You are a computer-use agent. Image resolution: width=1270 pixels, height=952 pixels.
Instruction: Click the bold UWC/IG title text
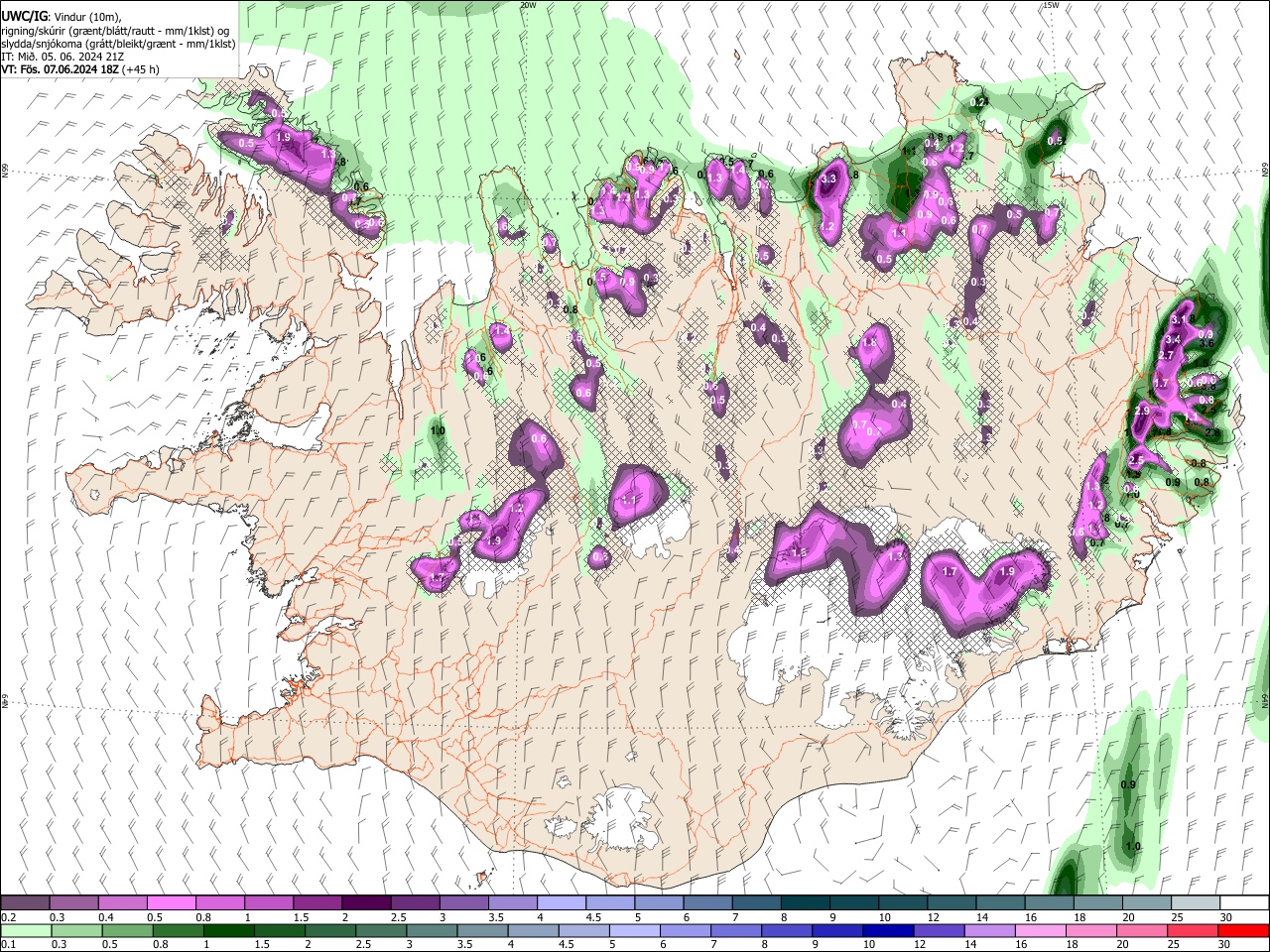24,17
